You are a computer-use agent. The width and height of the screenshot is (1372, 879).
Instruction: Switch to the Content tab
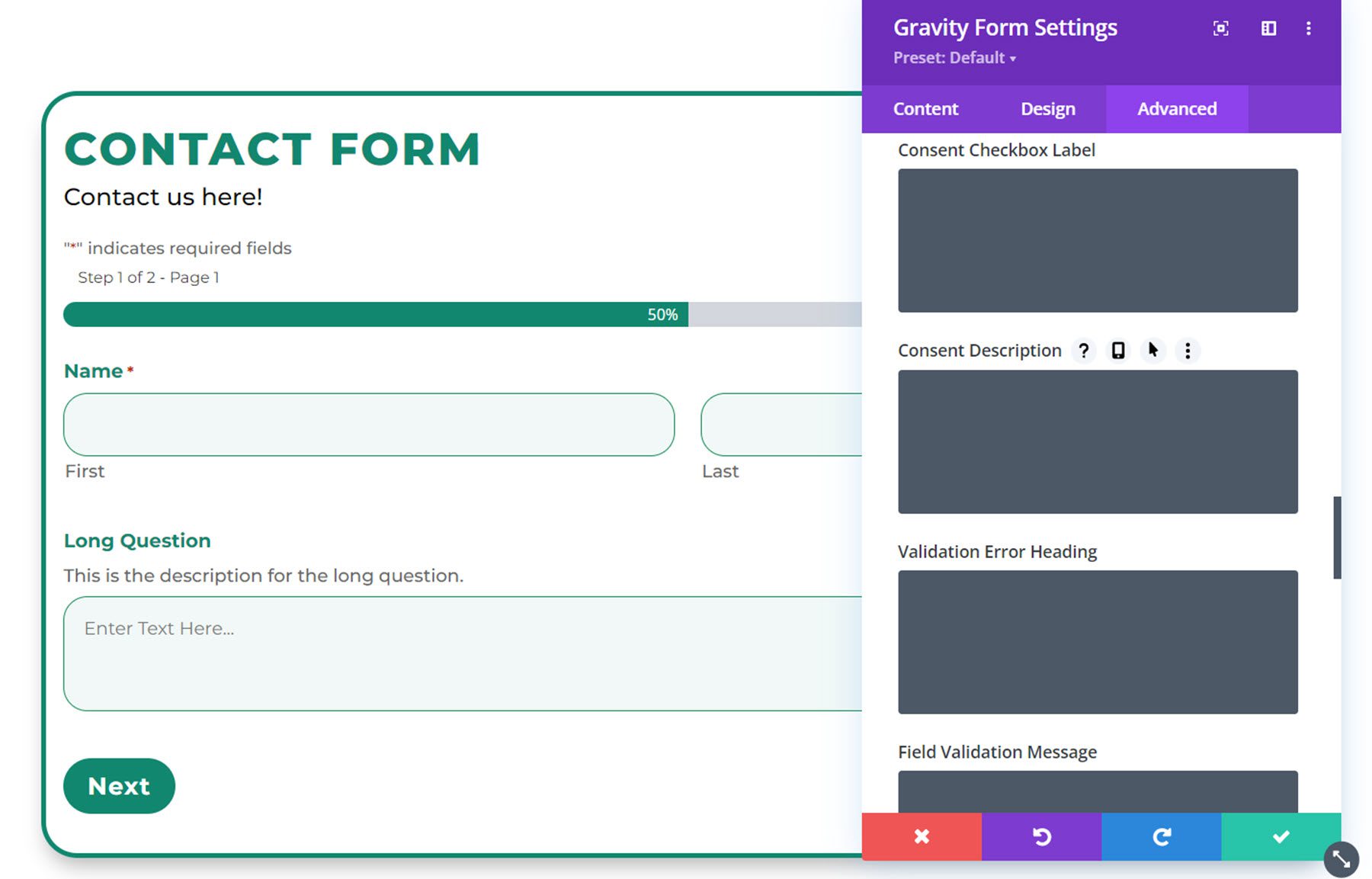925,108
